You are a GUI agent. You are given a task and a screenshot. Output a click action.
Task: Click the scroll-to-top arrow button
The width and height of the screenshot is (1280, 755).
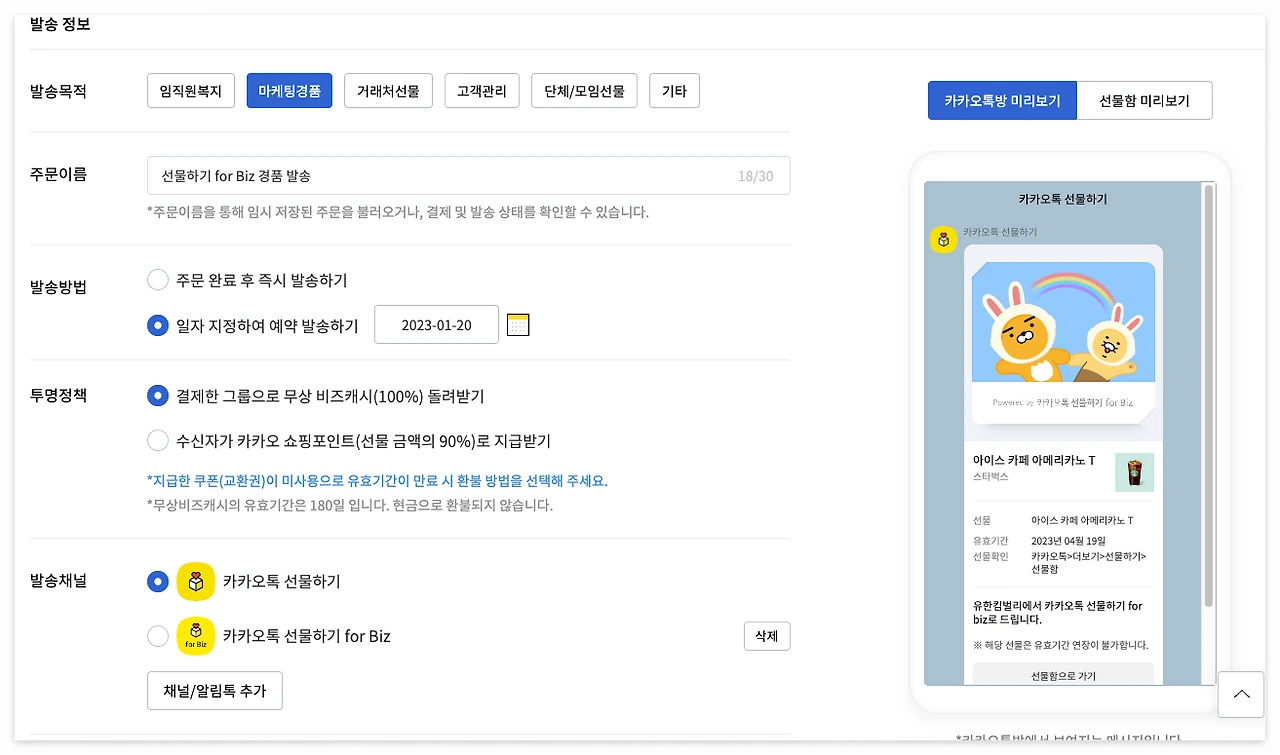click(x=1241, y=694)
